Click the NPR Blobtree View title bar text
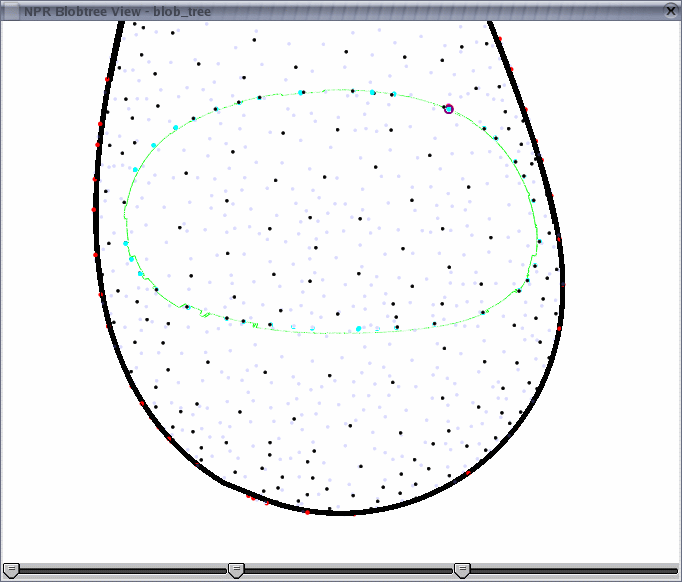Viewport: 682px width, 582px height. coord(117,12)
